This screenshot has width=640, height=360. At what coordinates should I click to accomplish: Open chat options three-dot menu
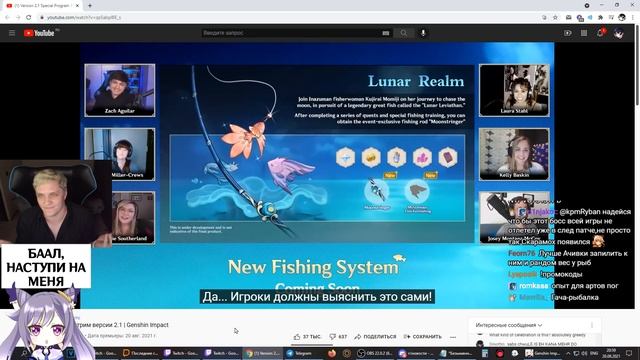[x=592, y=325]
